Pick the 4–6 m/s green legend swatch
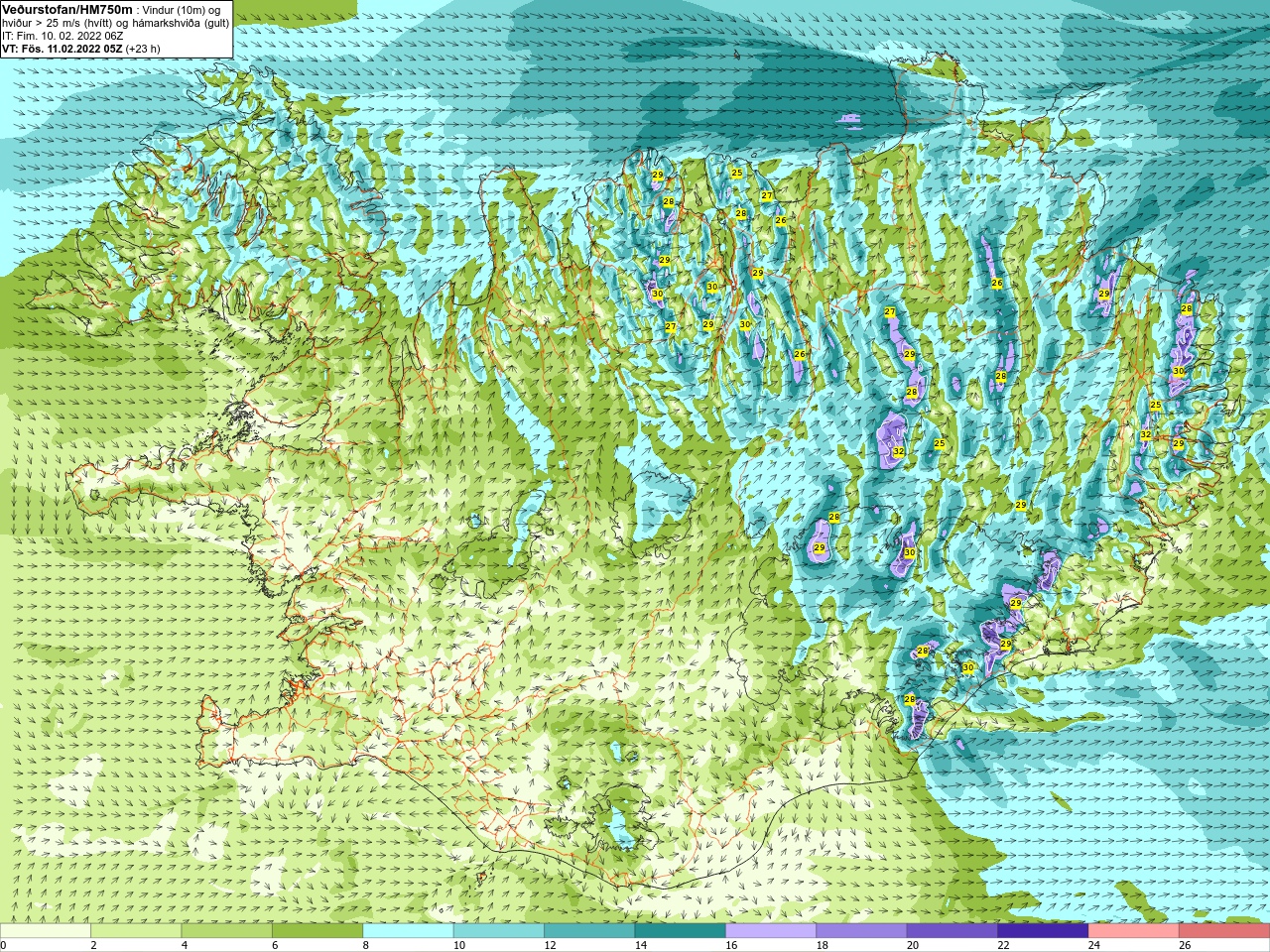Image resolution: width=1270 pixels, height=952 pixels. tap(226, 931)
